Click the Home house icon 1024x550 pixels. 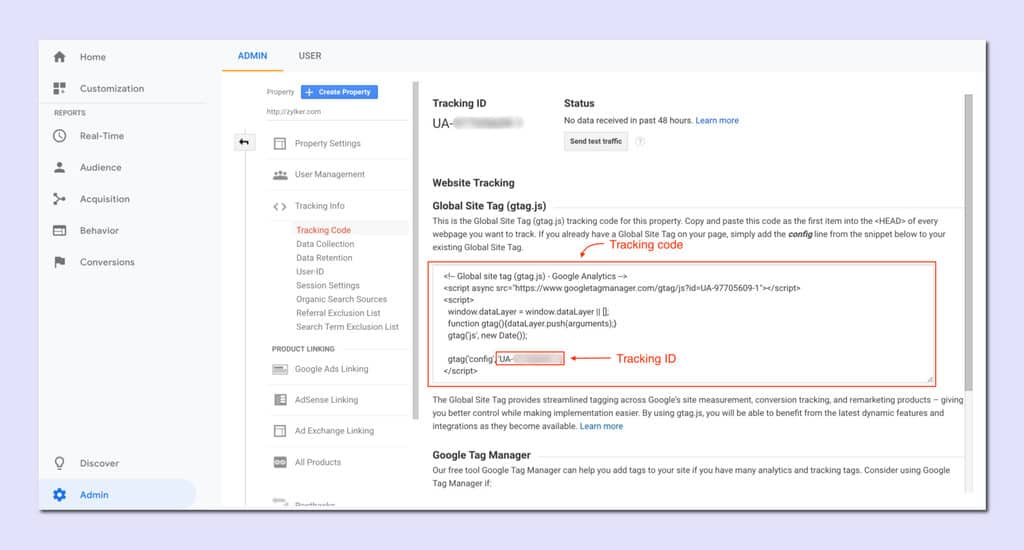tap(59, 57)
